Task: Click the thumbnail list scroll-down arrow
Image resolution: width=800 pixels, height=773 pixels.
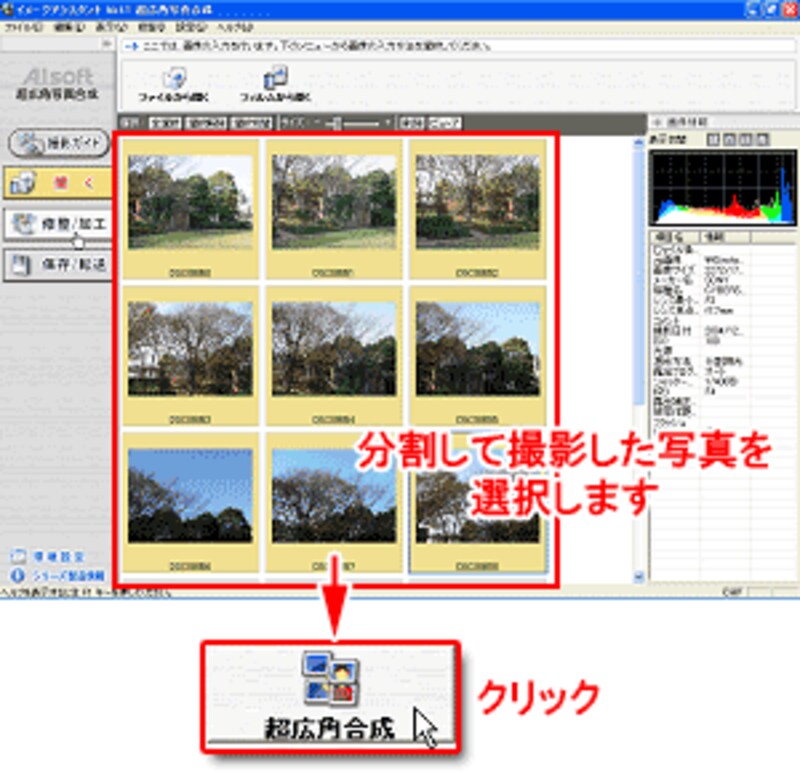Action: [x=640, y=577]
